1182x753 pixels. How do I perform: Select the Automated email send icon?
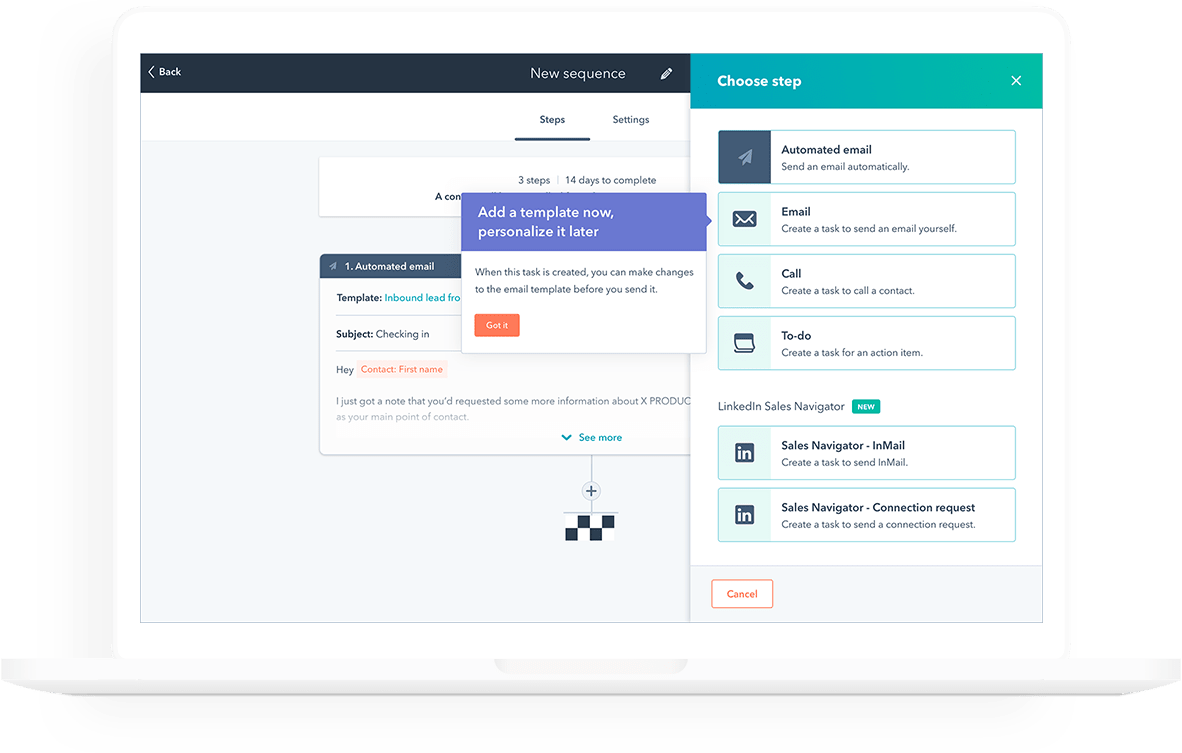pos(744,157)
